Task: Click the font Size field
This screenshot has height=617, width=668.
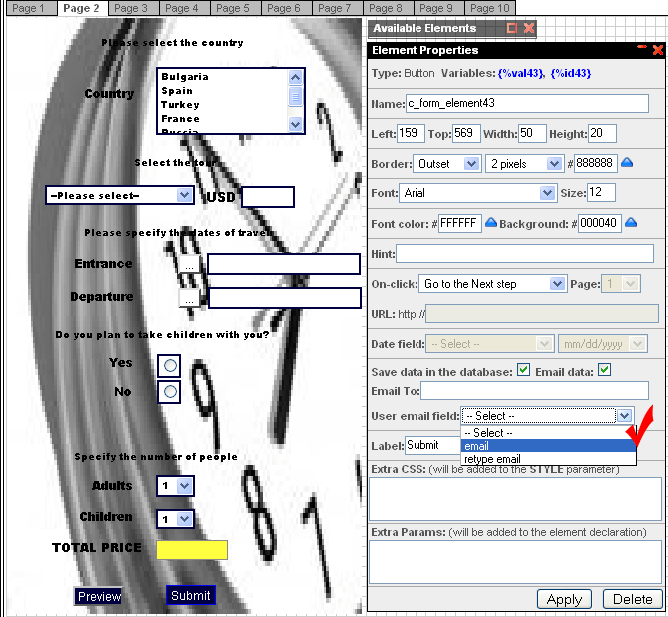Action: tap(601, 193)
